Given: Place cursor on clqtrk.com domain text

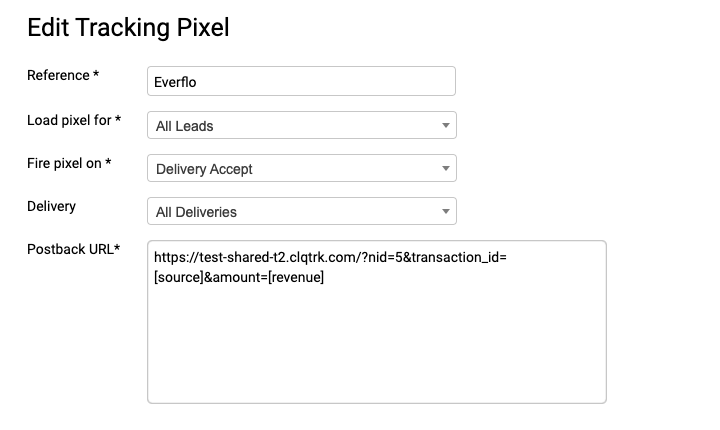Looking at the screenshot, I should 322,257.
